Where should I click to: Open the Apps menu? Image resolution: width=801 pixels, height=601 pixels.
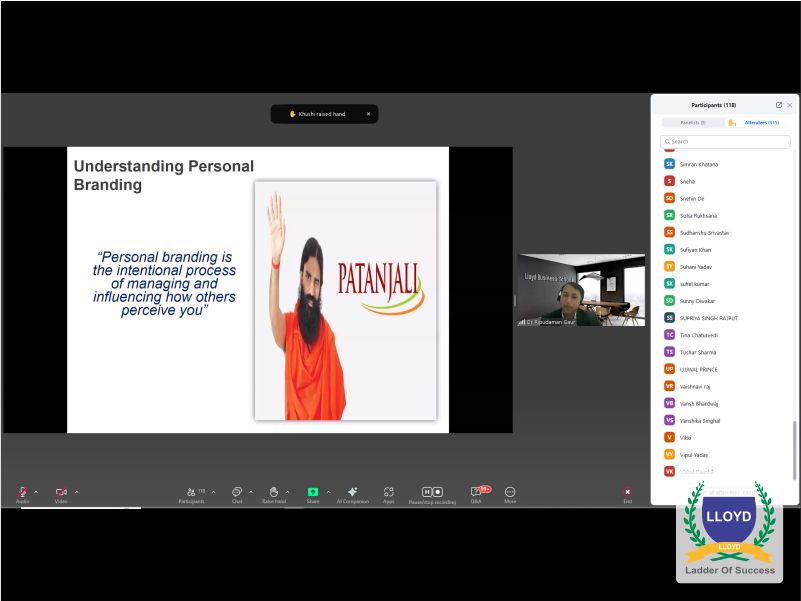tap(389, 494)
